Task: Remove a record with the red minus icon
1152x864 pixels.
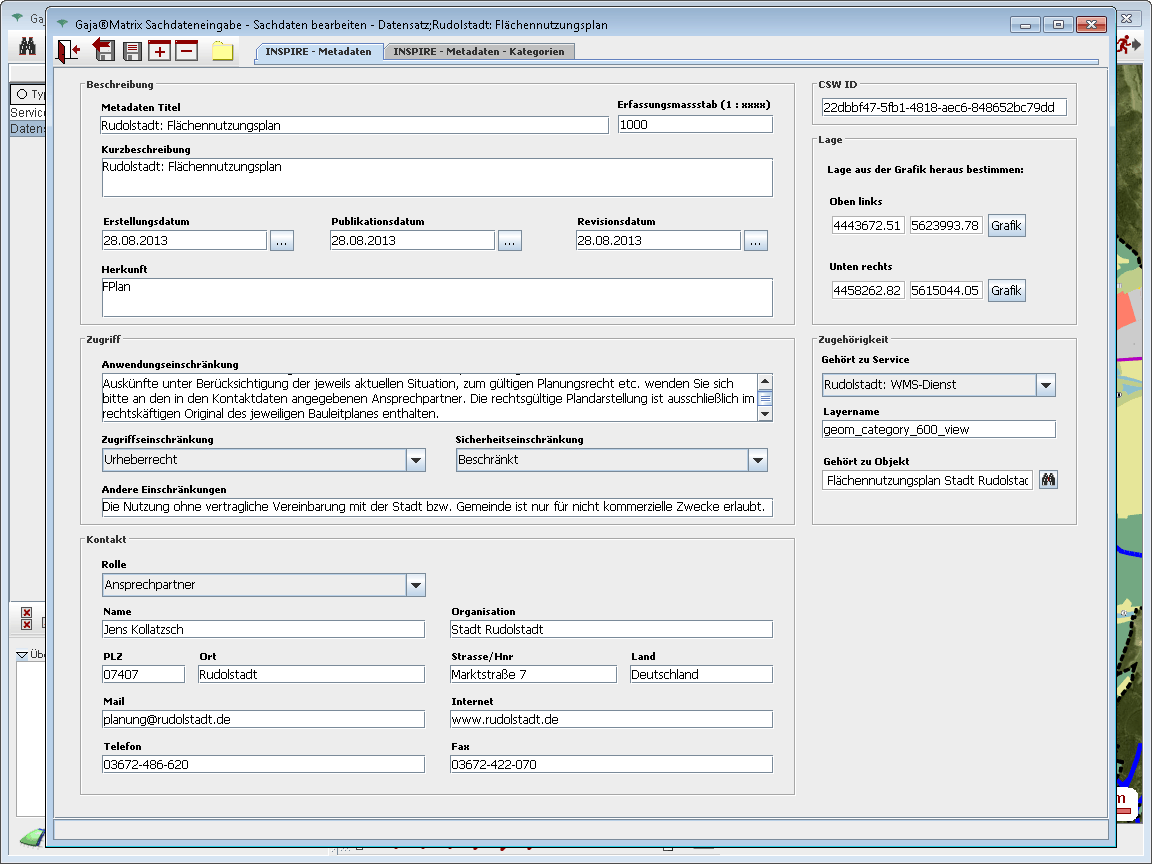Action: [x=187, y=51]
